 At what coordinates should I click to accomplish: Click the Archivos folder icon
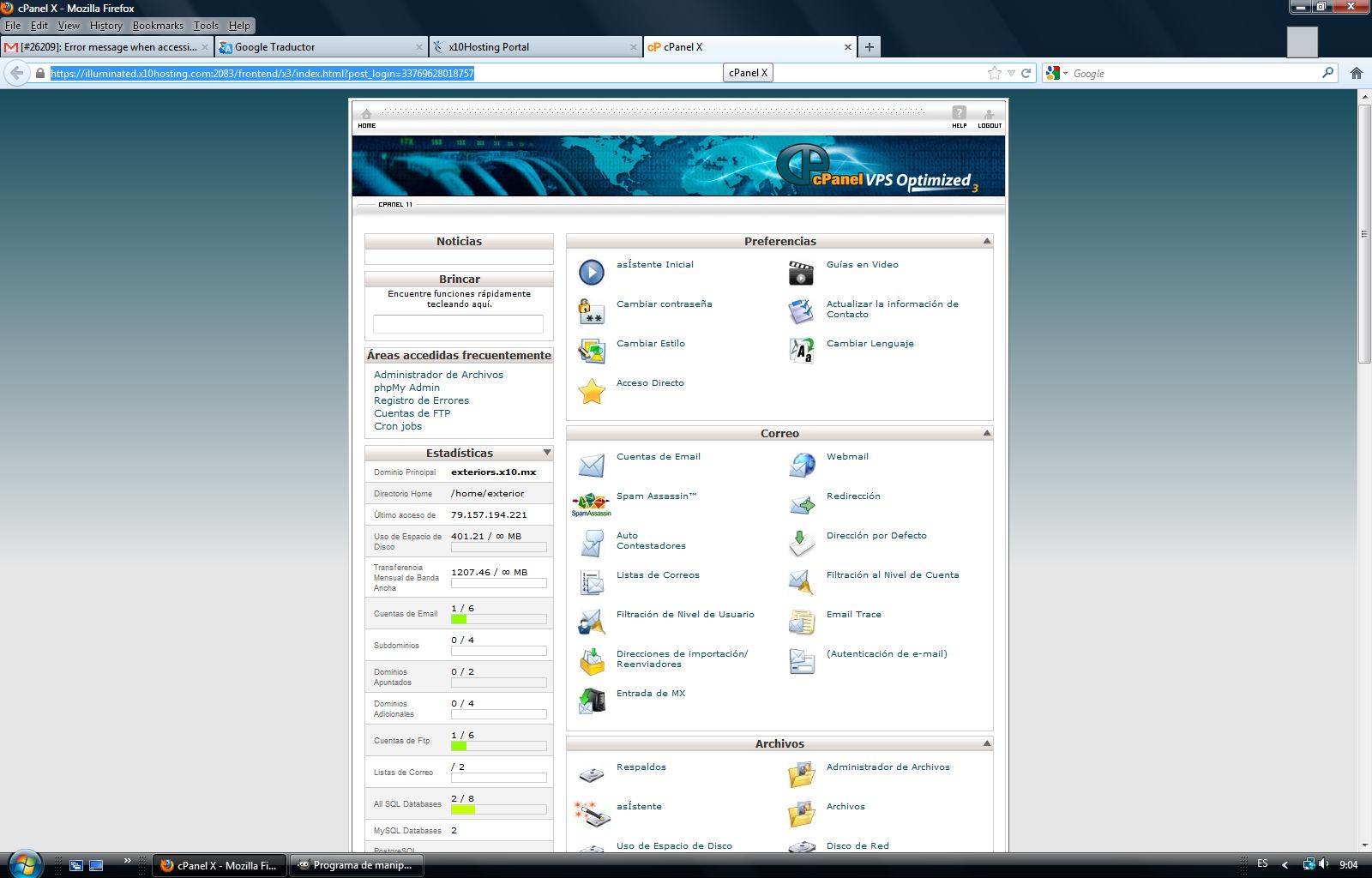click(x=801, y=815)
